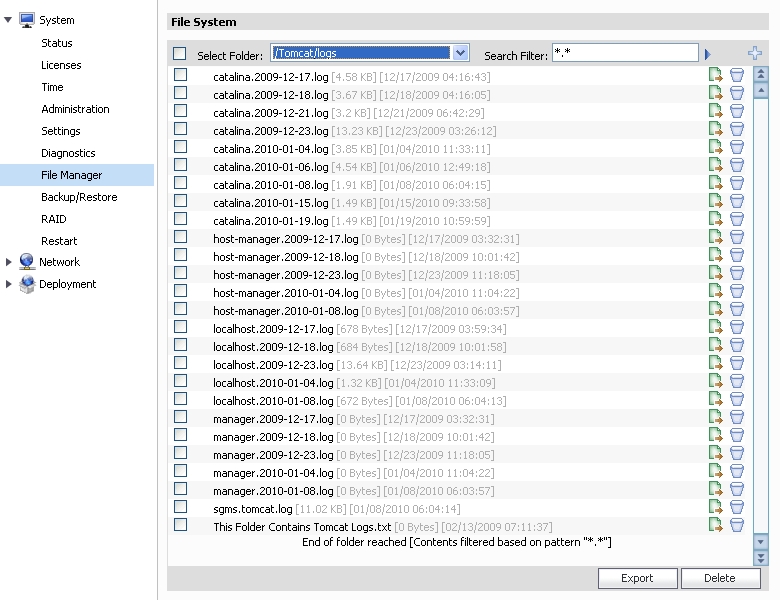Screen dimensions: 780x600
Task: Click the single scroll-down arrow
Action: pos(761,542)
